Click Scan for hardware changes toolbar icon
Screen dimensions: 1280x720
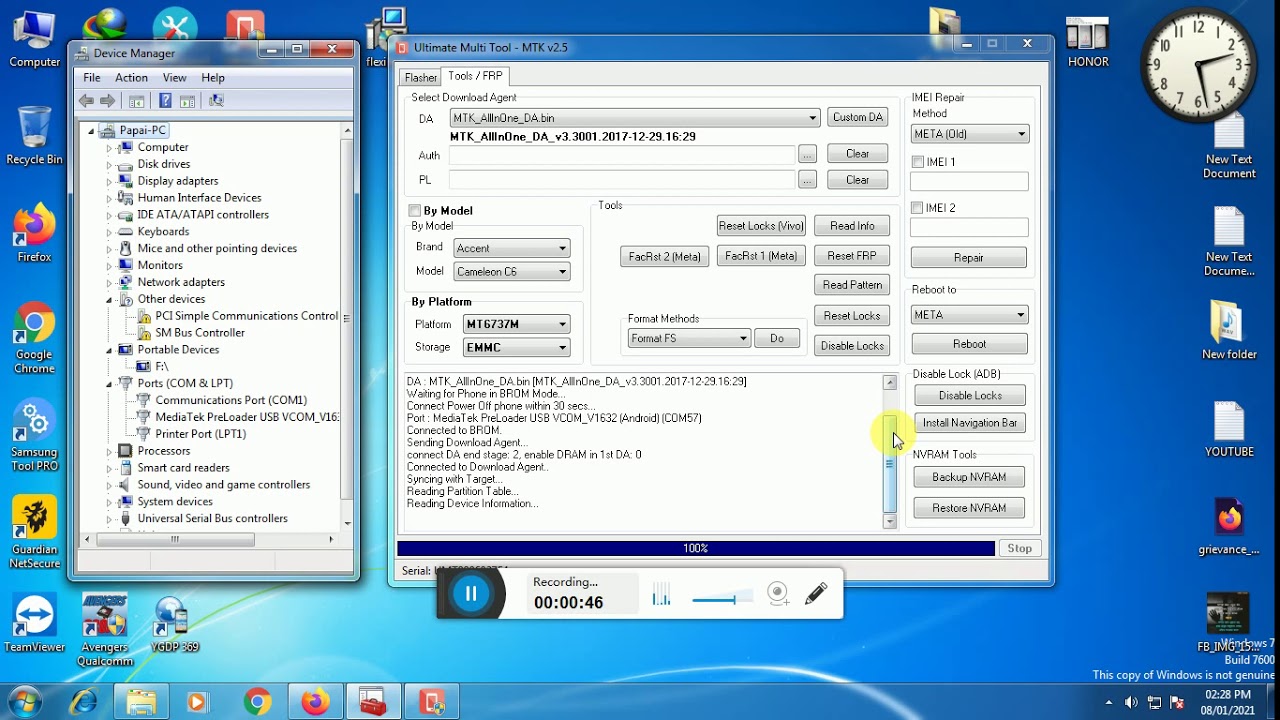[216, 101]
